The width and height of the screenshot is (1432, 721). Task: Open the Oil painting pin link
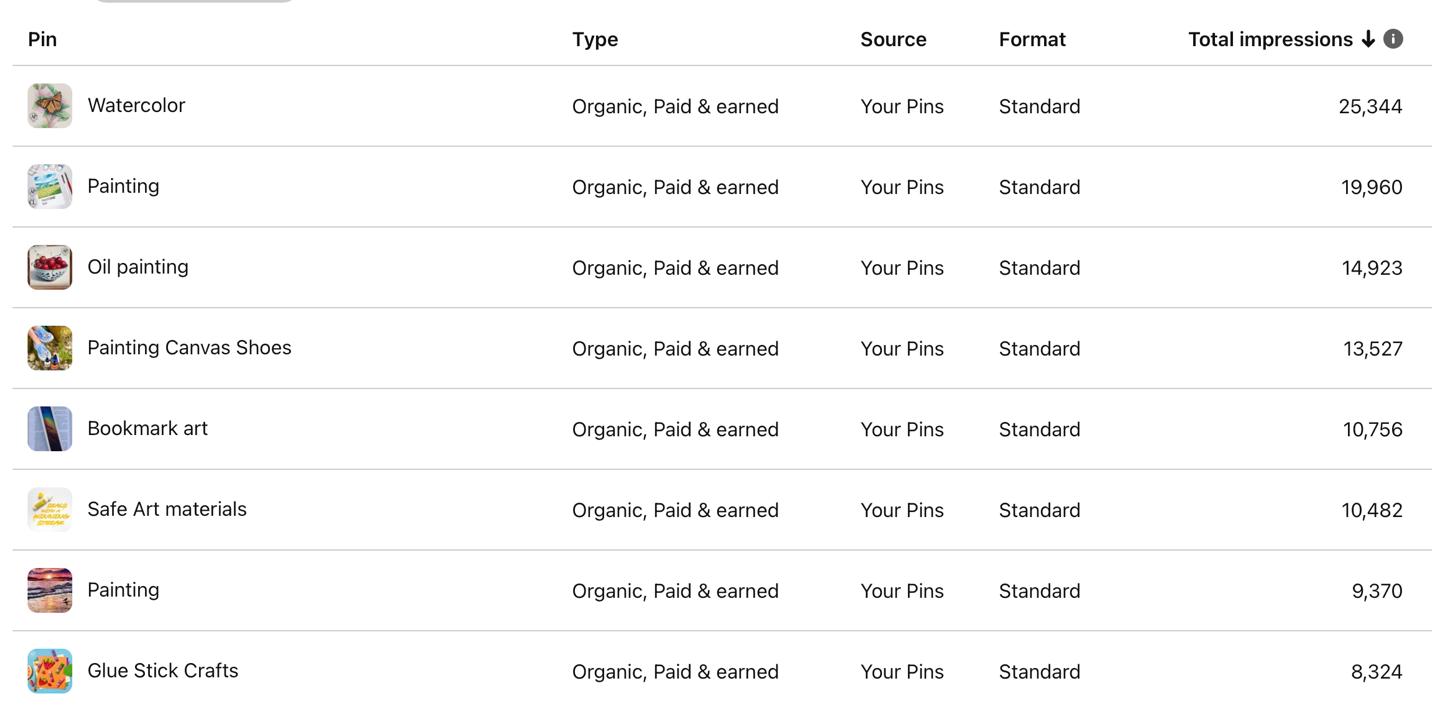click(x=138, y=267)
